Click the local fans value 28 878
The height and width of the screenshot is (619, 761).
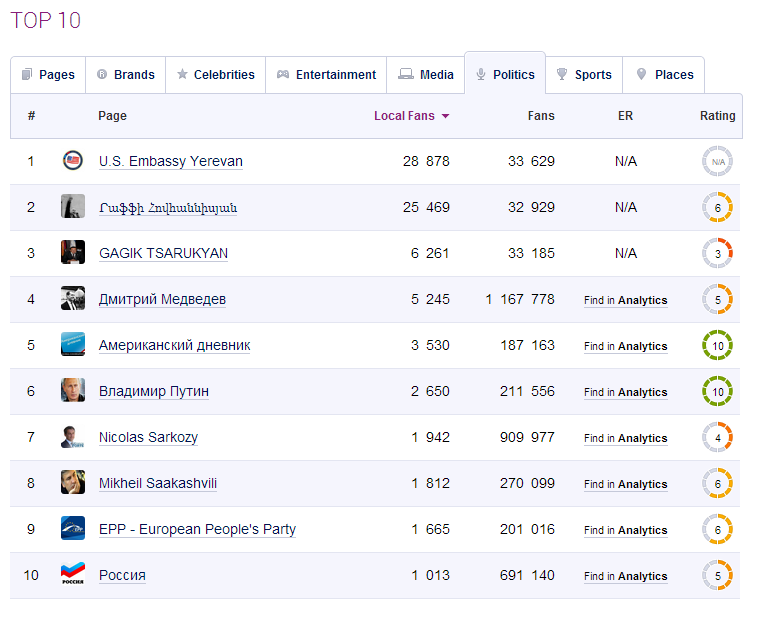[426, 161]
